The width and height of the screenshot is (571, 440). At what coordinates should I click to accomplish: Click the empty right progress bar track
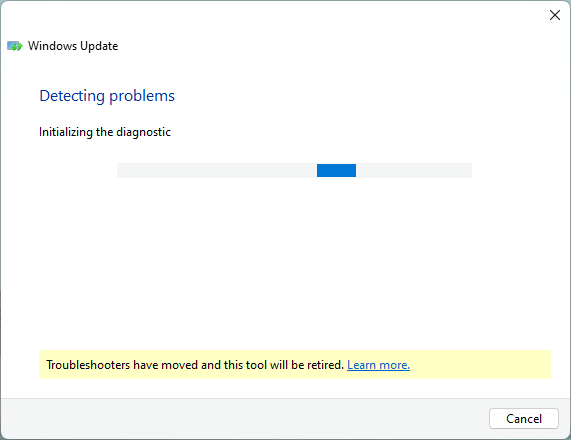click(414, 170)
